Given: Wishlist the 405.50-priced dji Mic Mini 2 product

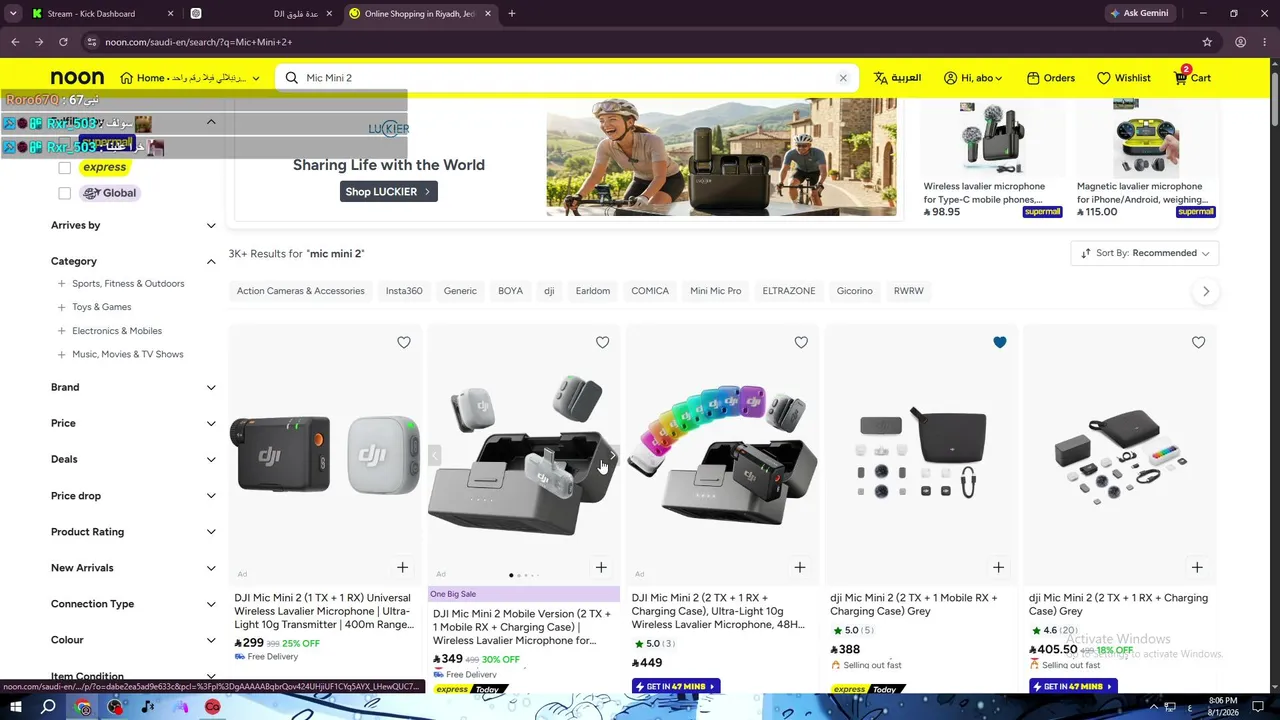Looking at the screenshot, I should pos(1198,343).
